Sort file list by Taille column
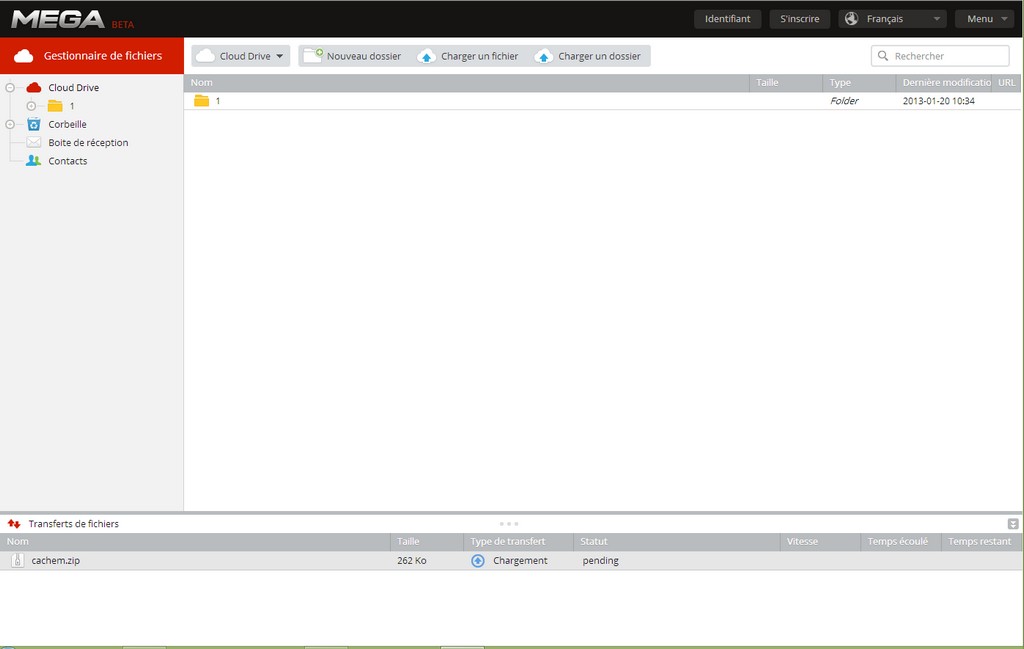Viewport: 1024px width, 649px height. [x=786, y=82]
